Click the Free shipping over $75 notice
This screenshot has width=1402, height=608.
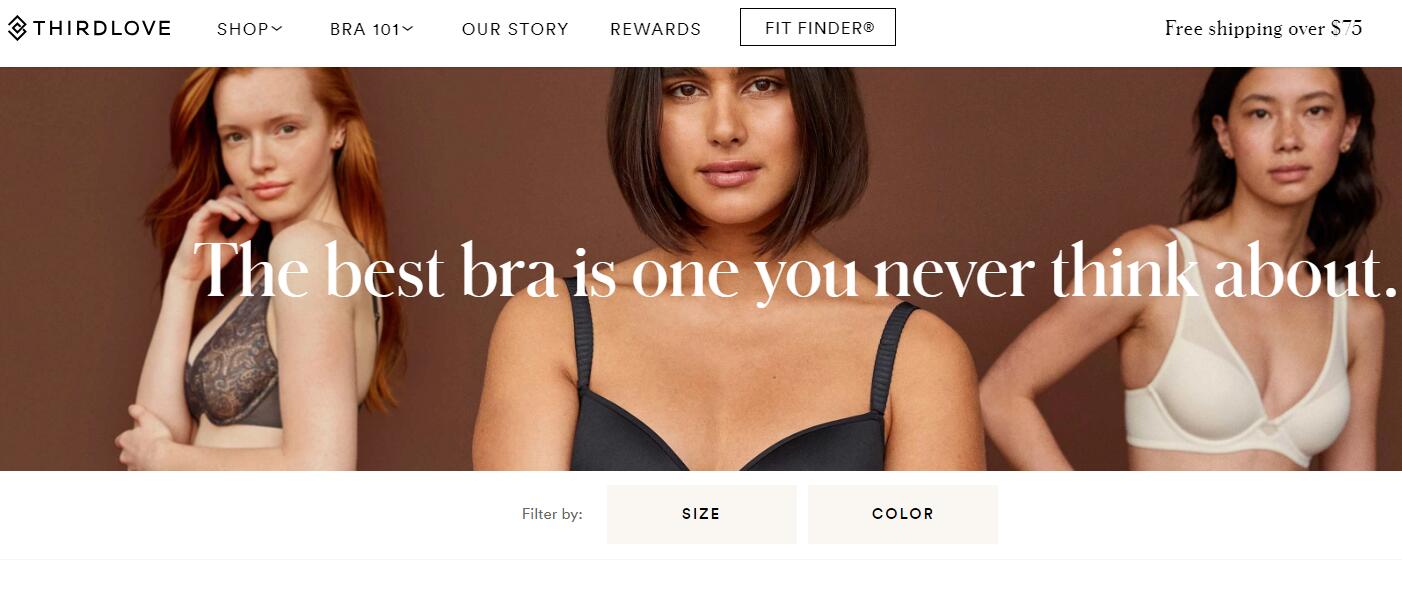pos(1263,28)
